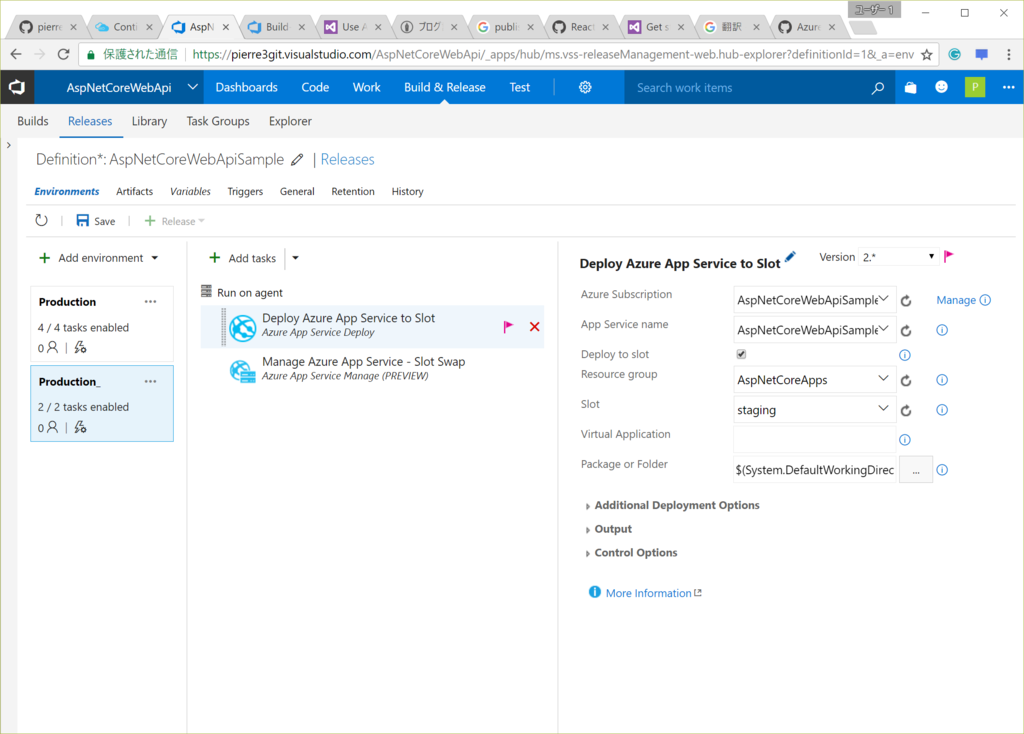The width and height of the screenshot is (1024, 734).
Task: Show info for Package or Folder field
Action: point(942,470)
